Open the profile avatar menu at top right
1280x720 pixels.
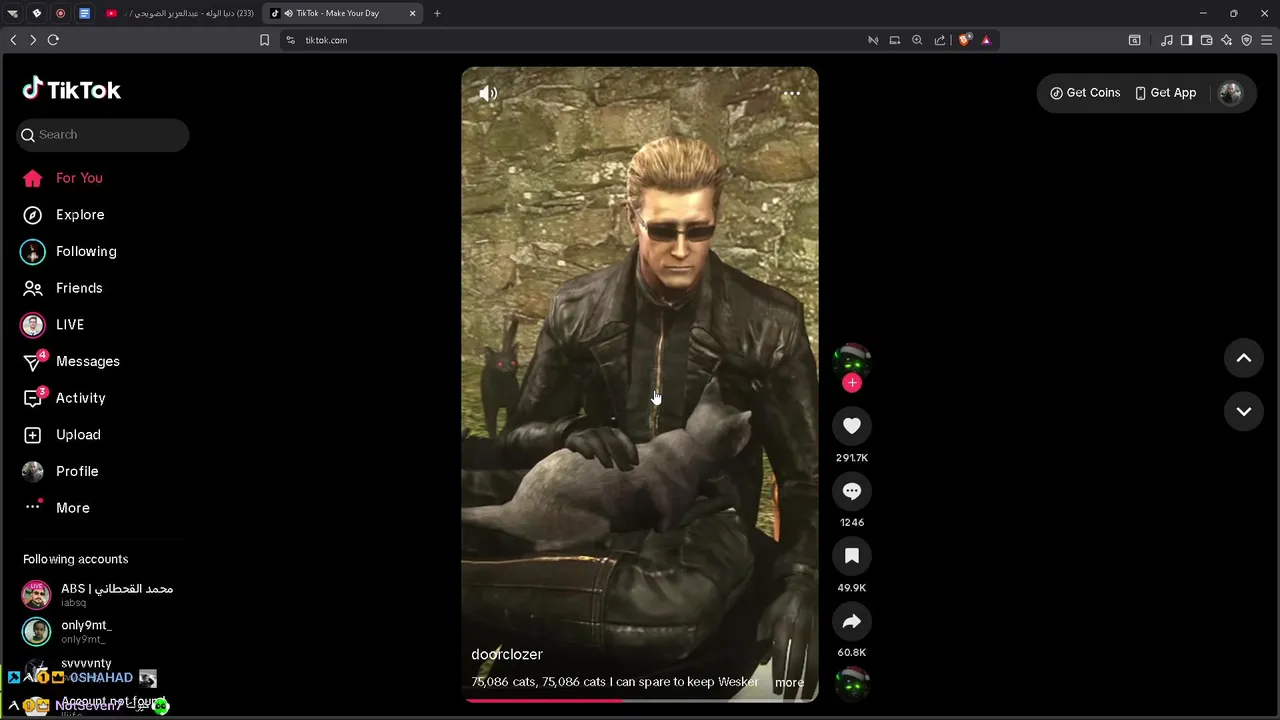1230,93
